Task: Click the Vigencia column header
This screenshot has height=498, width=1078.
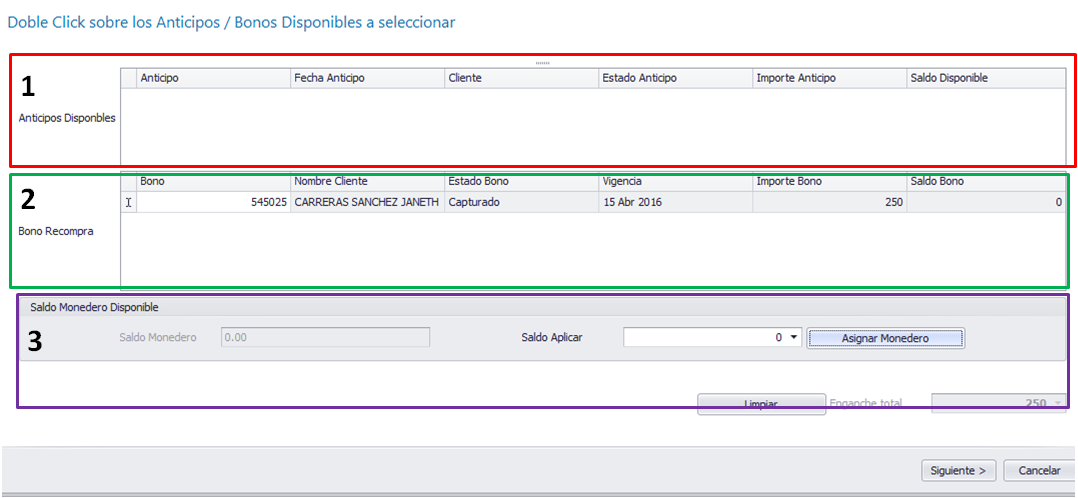Action: [x=675, y=182]
